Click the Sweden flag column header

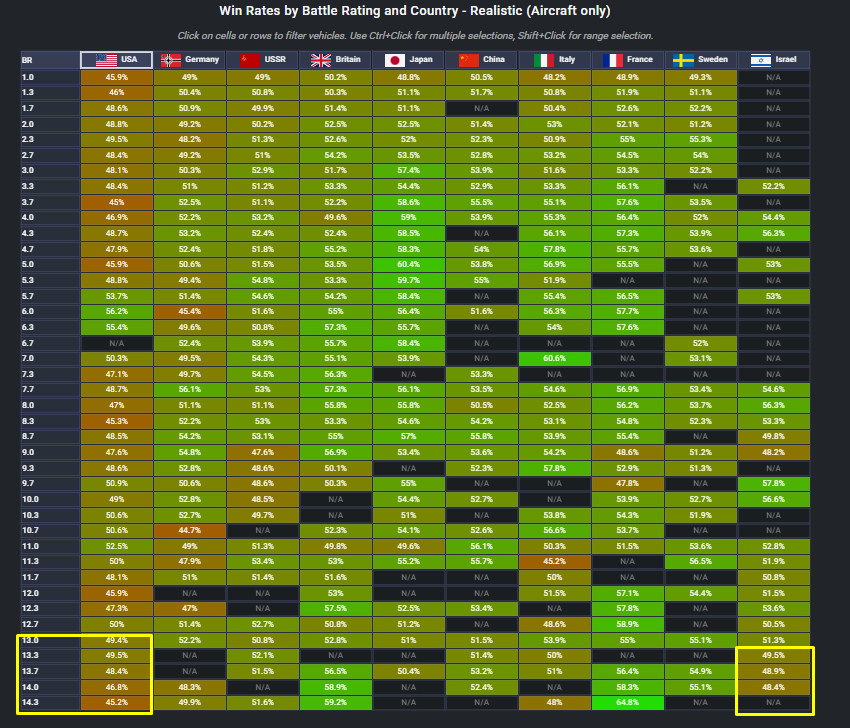684,60
